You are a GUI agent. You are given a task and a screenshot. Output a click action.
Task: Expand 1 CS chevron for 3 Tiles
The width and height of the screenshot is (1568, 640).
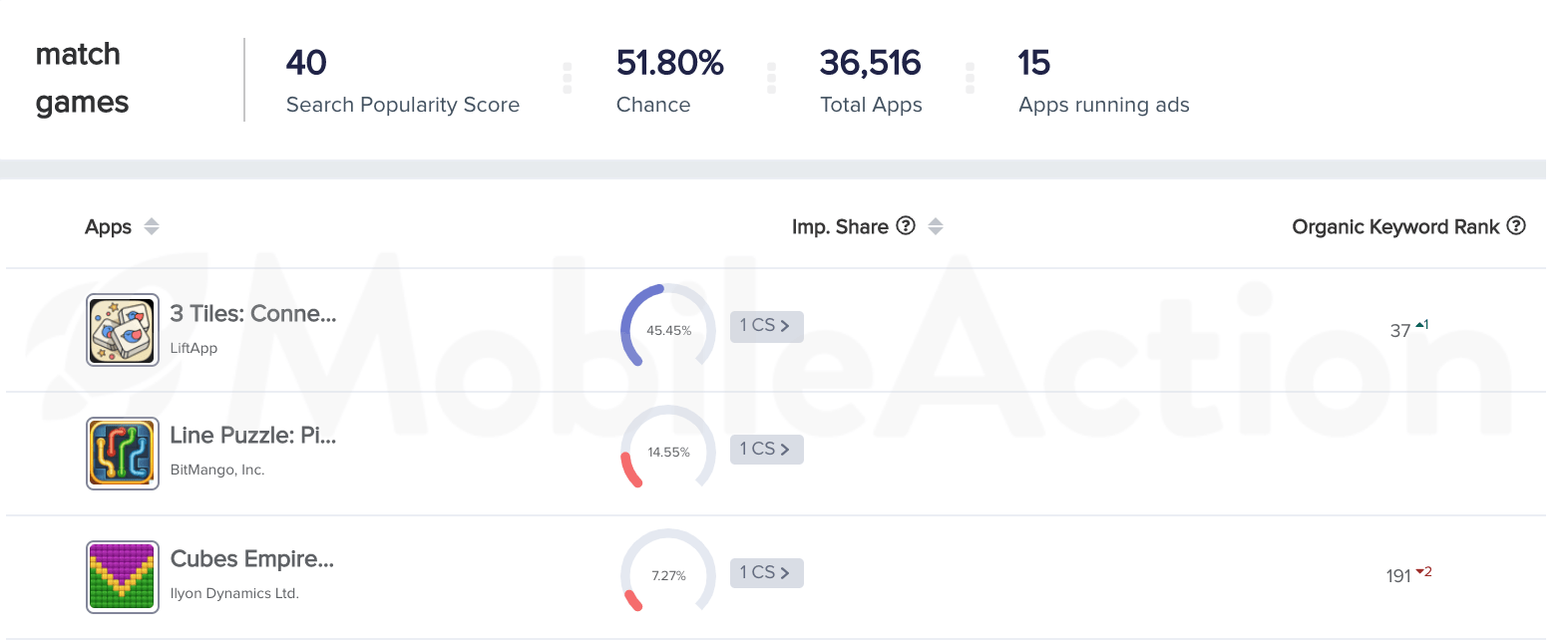[x=785, y=326]
